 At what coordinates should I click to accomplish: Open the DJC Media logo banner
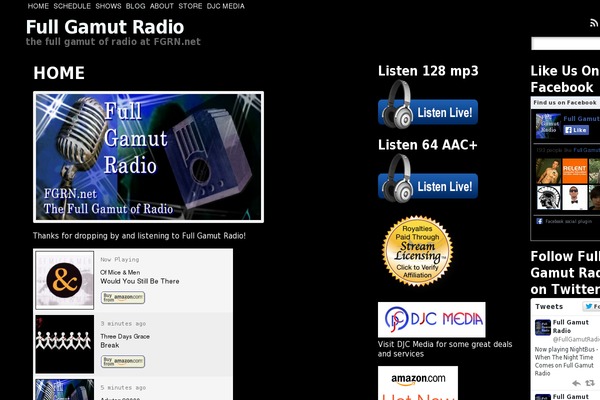pyautogui.click(x=432, y=320)
